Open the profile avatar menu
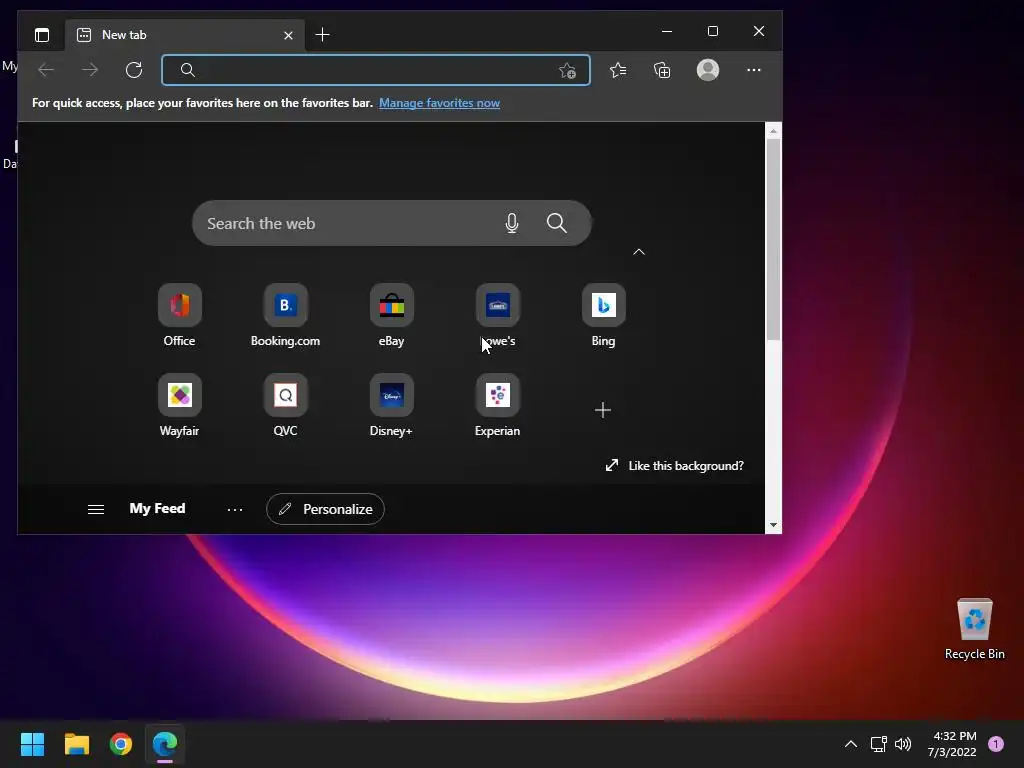Viewport: 1024px width, 768px height. pos(708,70)
